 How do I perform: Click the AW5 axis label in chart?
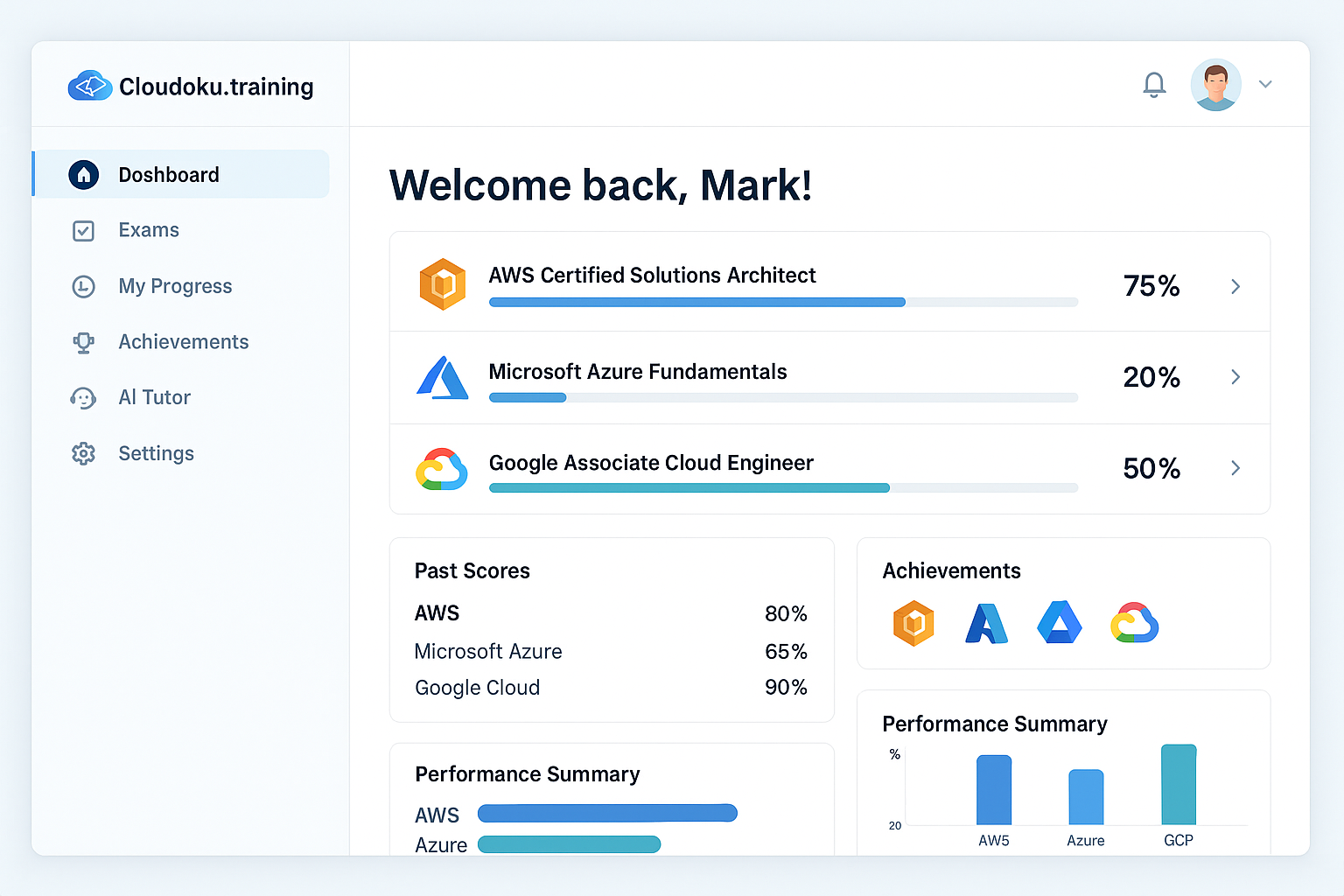[x=994, y=840]
